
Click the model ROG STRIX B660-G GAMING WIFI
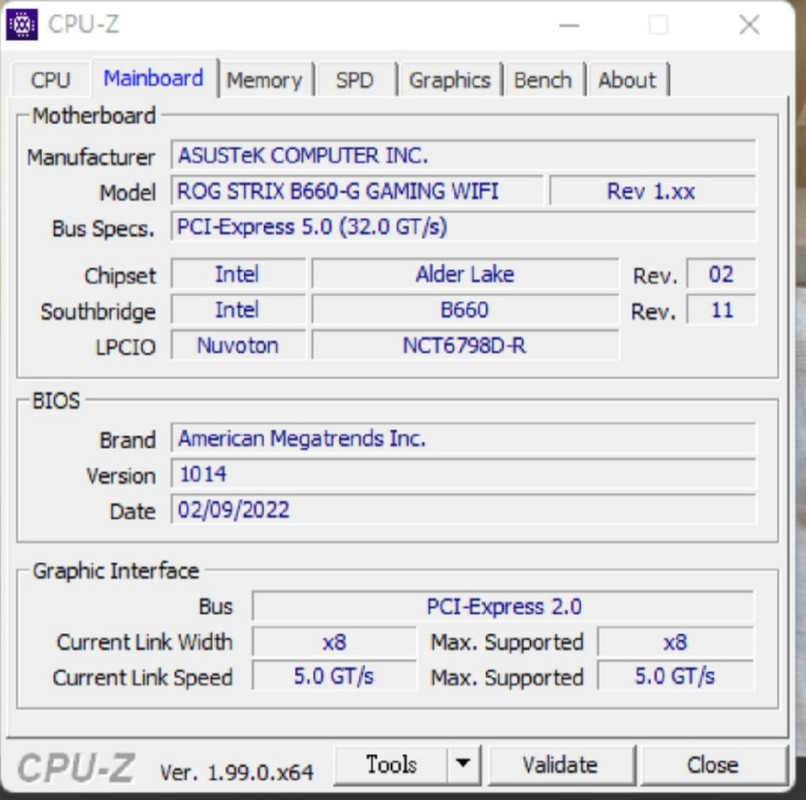357,191
